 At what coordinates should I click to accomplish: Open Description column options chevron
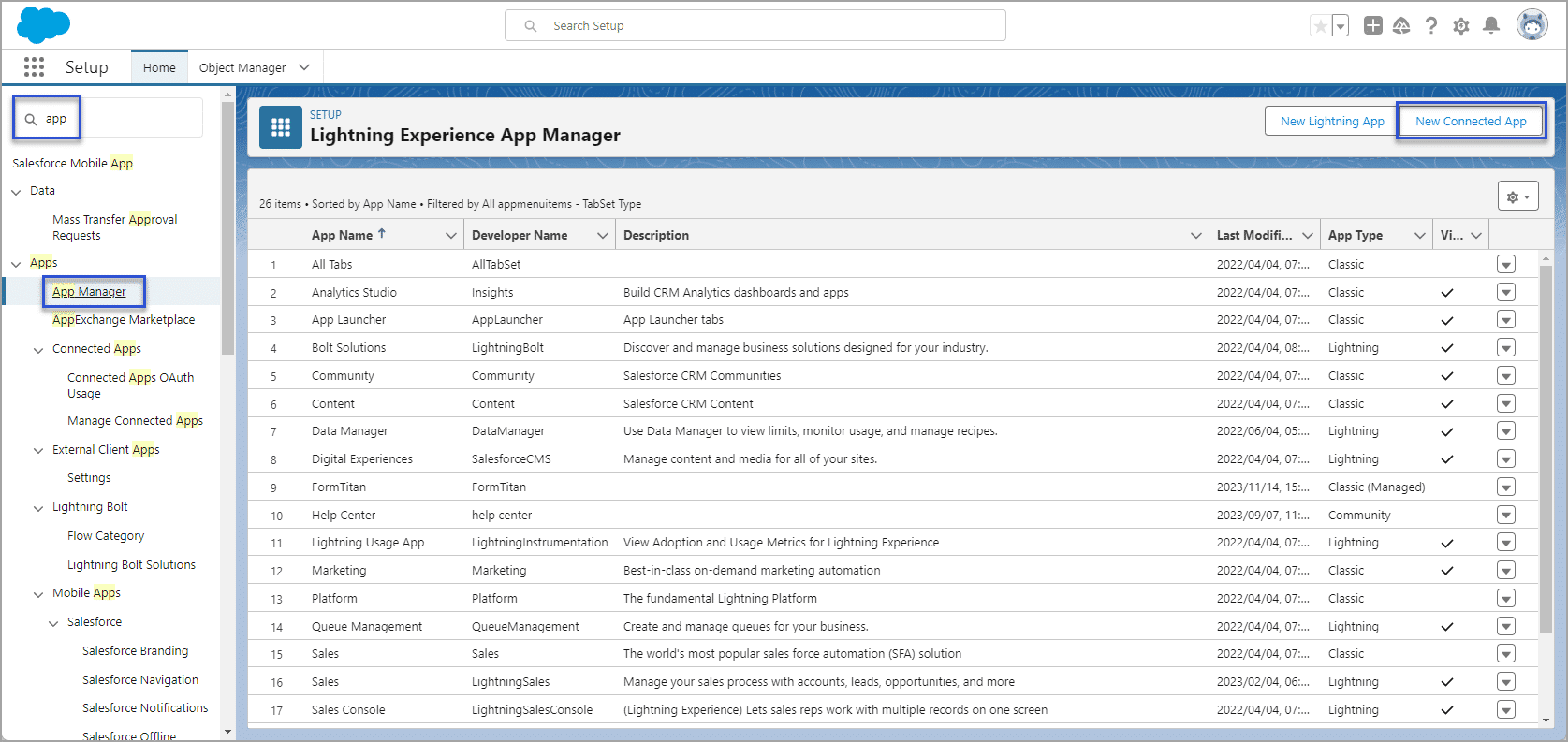point(1195,235)
